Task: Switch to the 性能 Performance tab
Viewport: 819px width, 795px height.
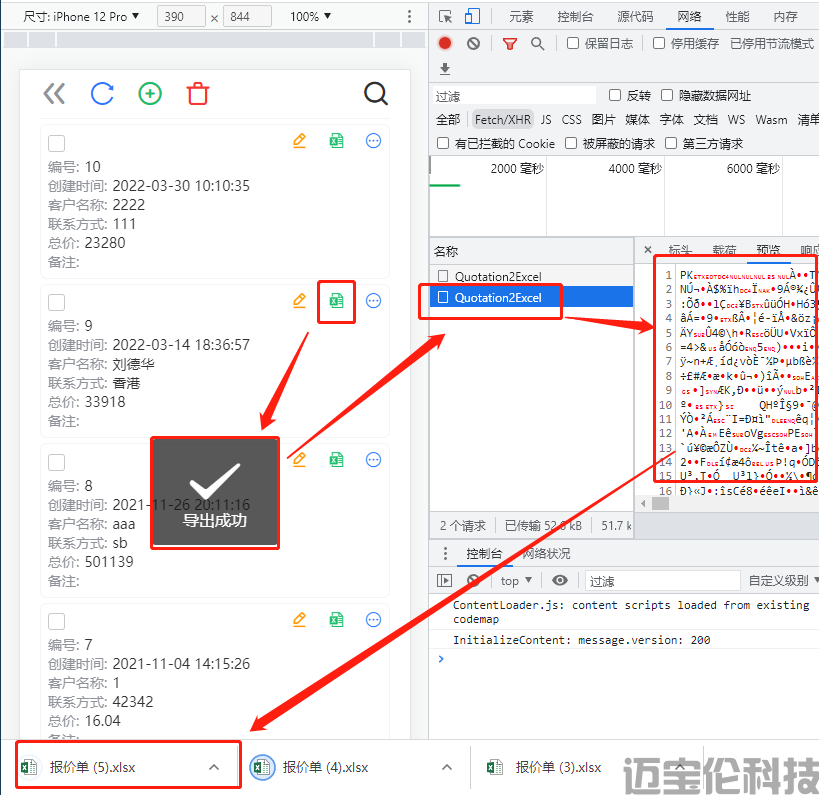Action: 737,17
